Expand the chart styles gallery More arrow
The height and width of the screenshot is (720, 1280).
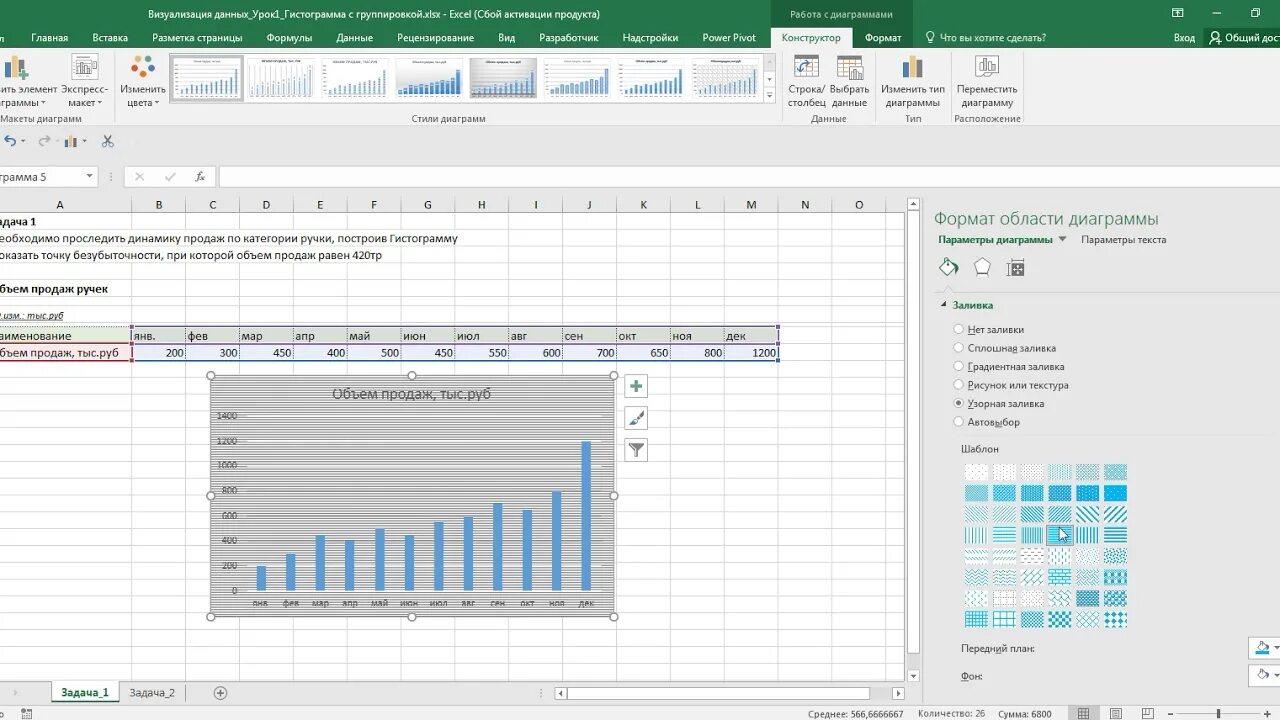click(769, 96)
